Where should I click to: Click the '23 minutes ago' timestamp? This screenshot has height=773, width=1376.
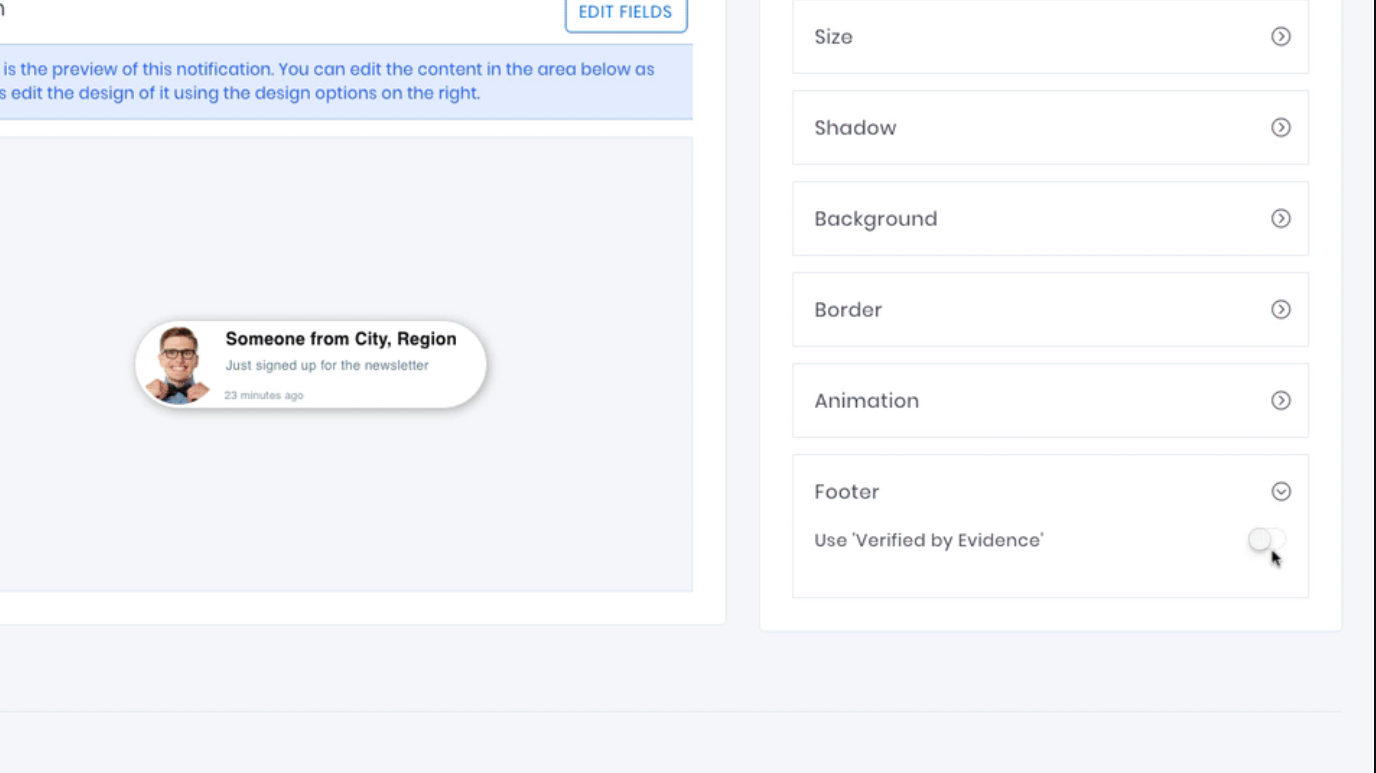(264, 396)
